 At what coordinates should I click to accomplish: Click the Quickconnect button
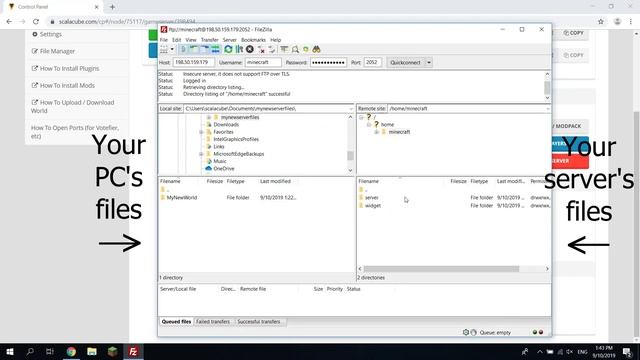pos(405,62)
